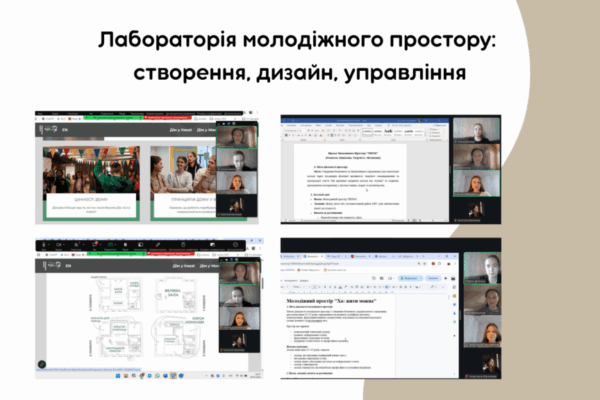Switch language via the EN link in the top-left screenshot

tap(66, 129)
